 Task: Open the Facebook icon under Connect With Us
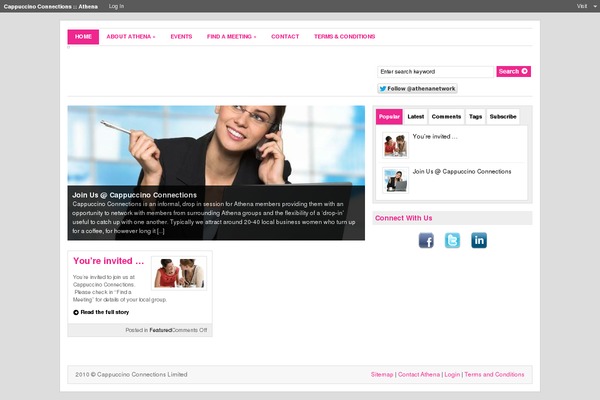tap(426, 240)
